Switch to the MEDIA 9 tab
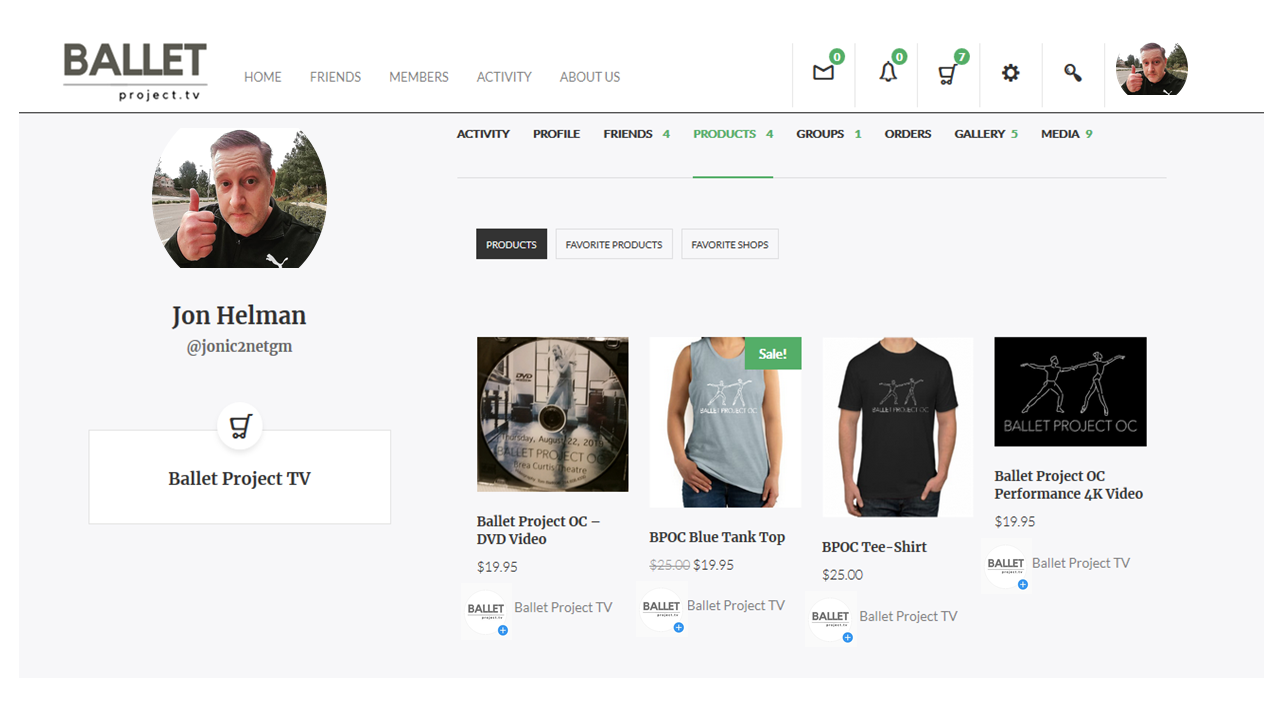 (x=1066, y=134)
